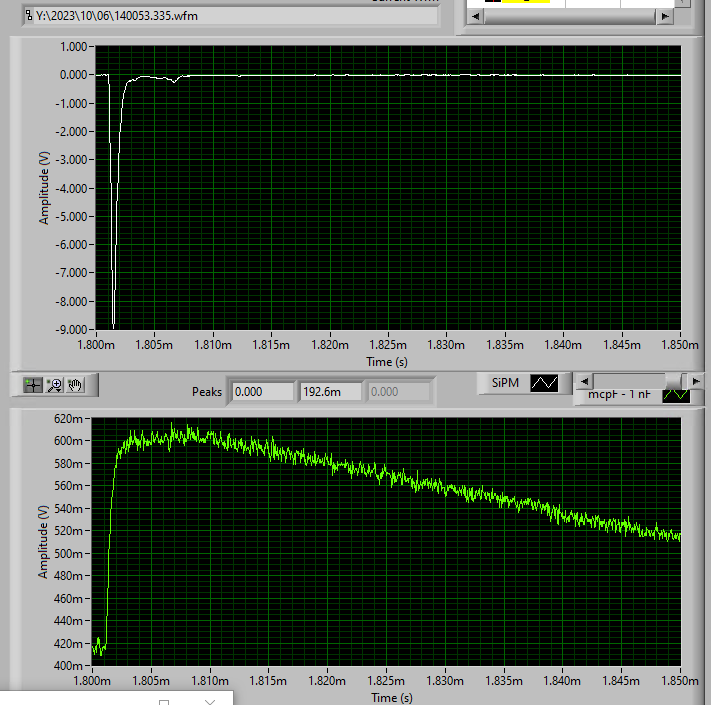Click the top table horizontal scrollbar thumb
This screenshot has height=705, width=711.
point(570,16)
